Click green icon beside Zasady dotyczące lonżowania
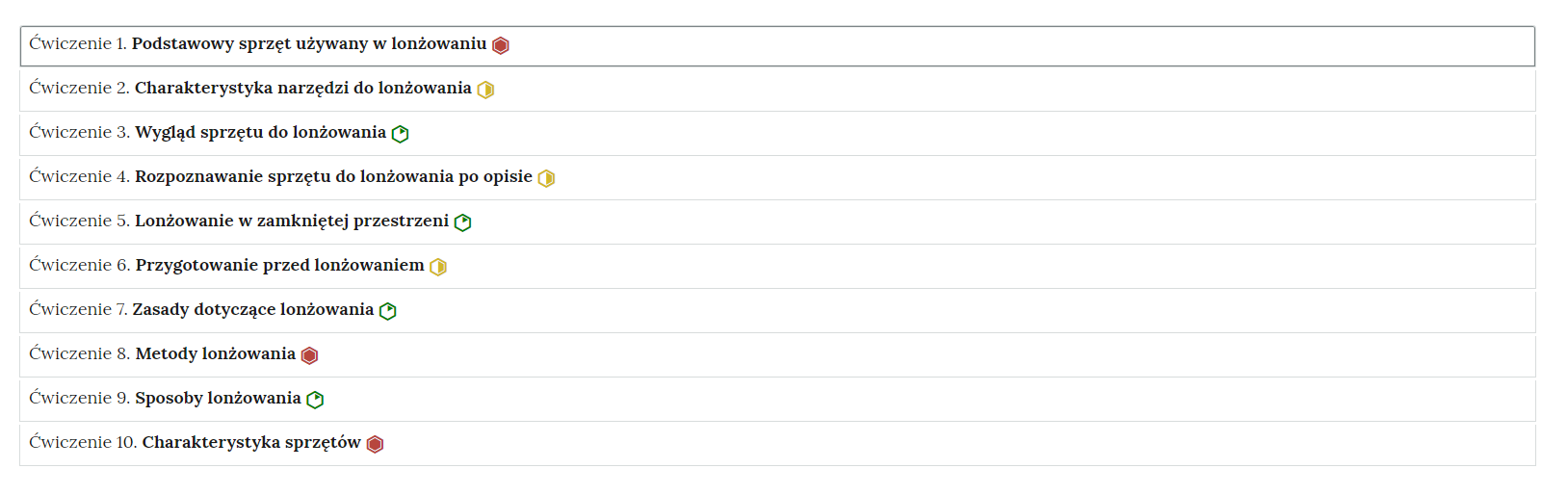The height and width of the screenshot is (495, 1568). tap(388, 311)
